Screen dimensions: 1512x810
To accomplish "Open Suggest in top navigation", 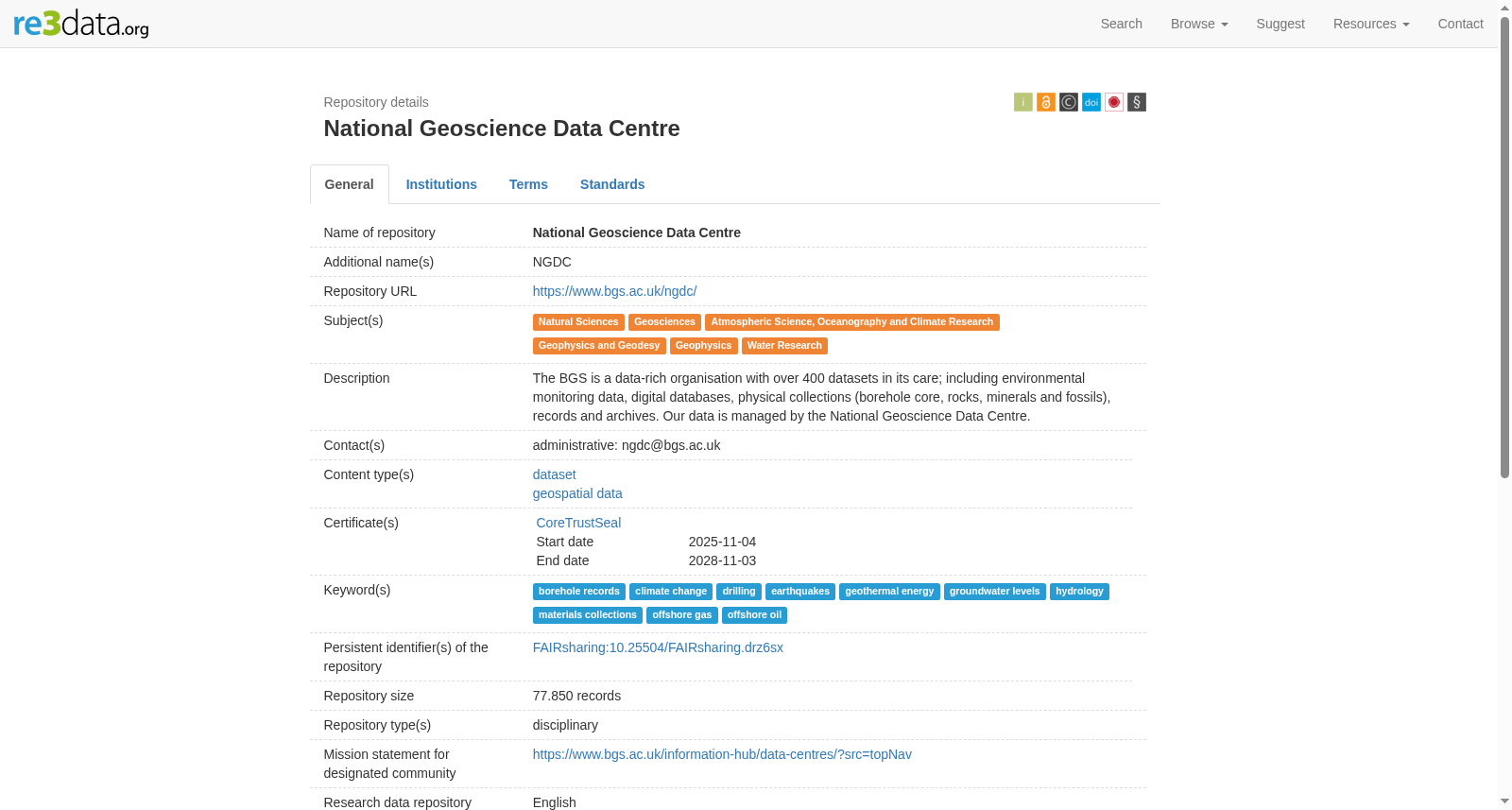I will 1280,24.
